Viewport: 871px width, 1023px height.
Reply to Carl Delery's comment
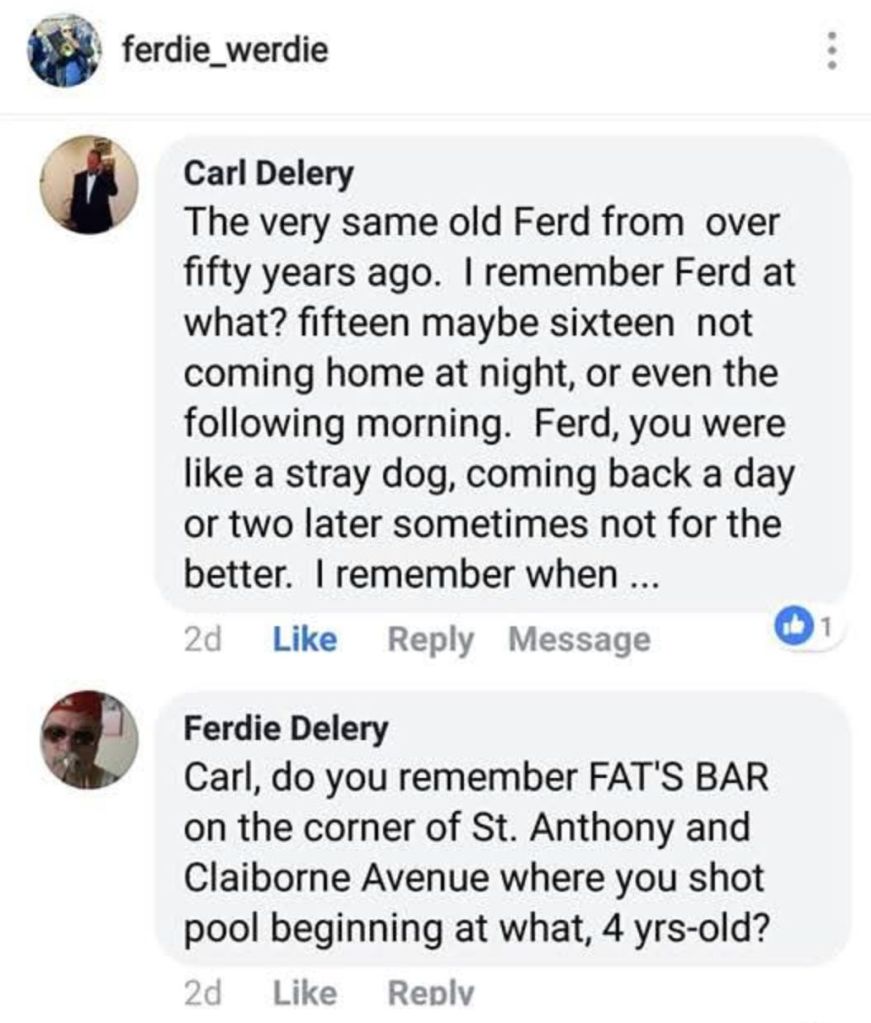pyautogui.click(x=430, y=639)
